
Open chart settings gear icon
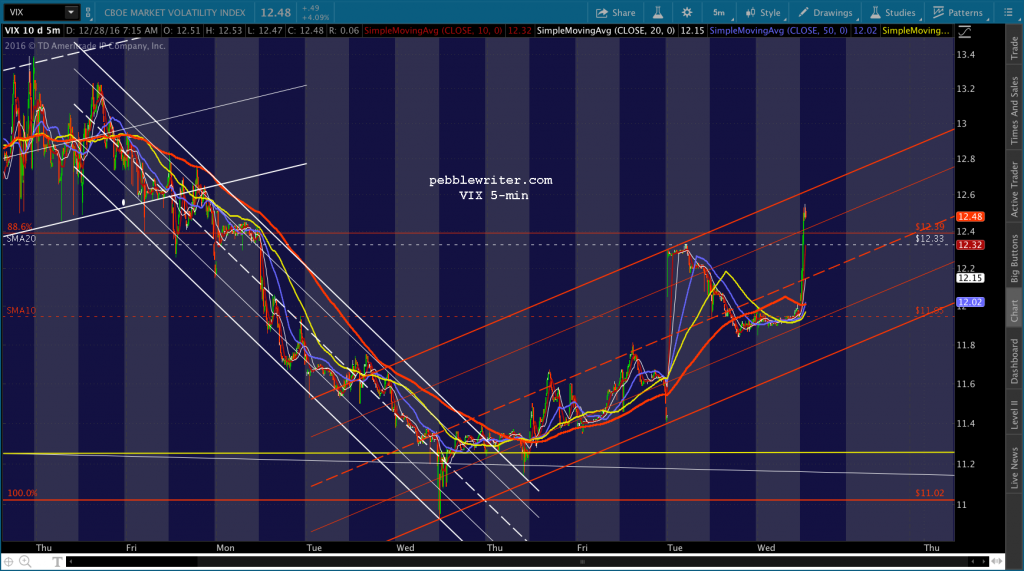click(x=686, y=12)
